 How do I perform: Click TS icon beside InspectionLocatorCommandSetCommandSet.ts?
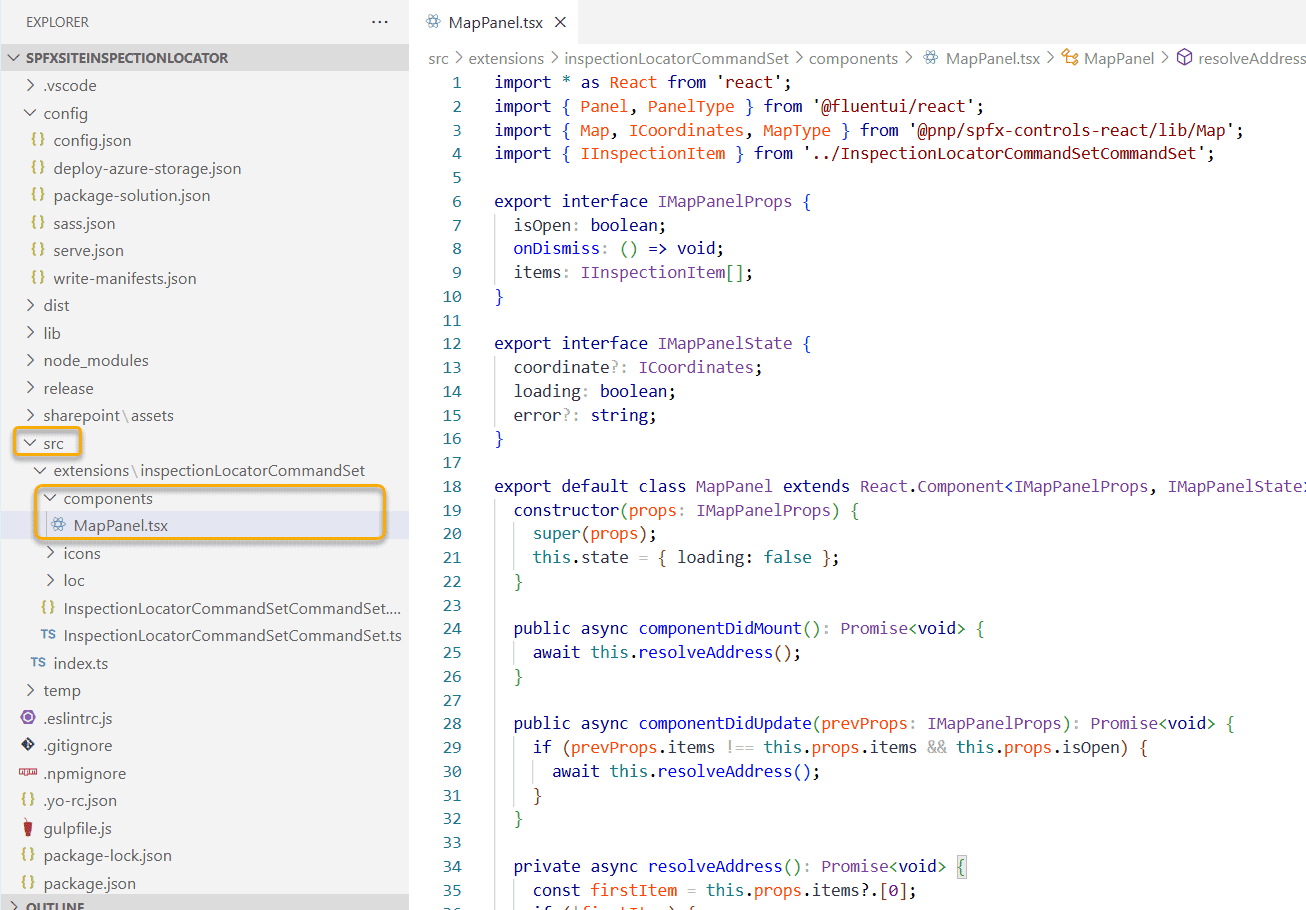[48, 635]
